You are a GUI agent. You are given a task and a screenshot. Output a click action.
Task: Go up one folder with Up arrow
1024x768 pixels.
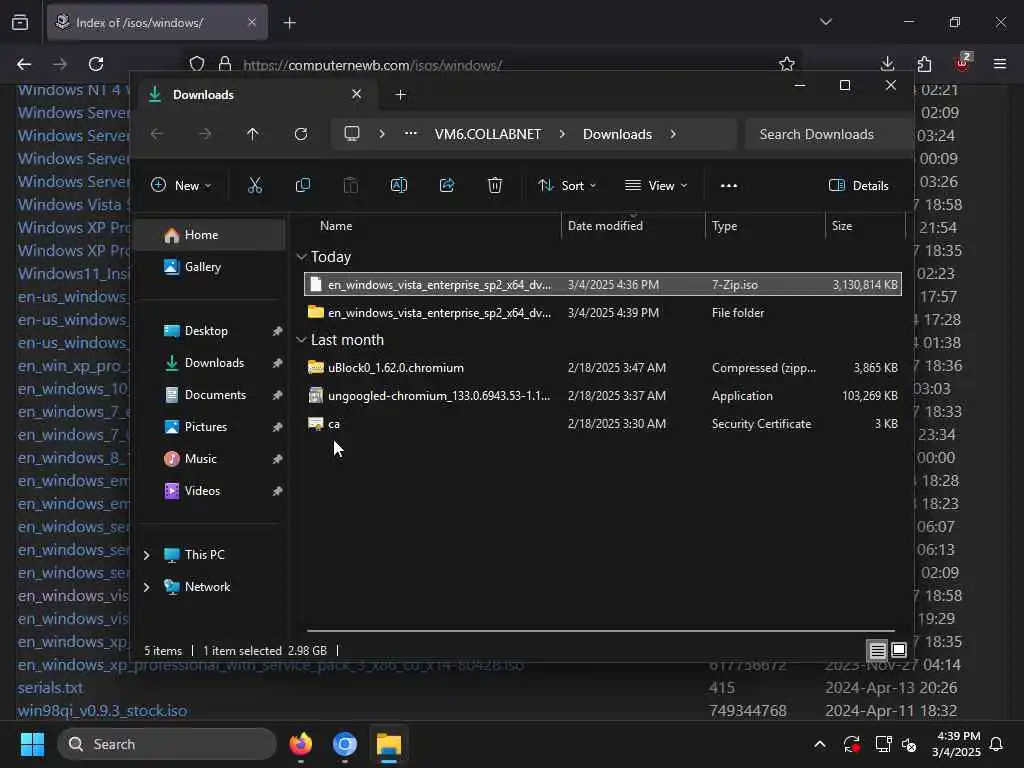[x=253, y=134]
